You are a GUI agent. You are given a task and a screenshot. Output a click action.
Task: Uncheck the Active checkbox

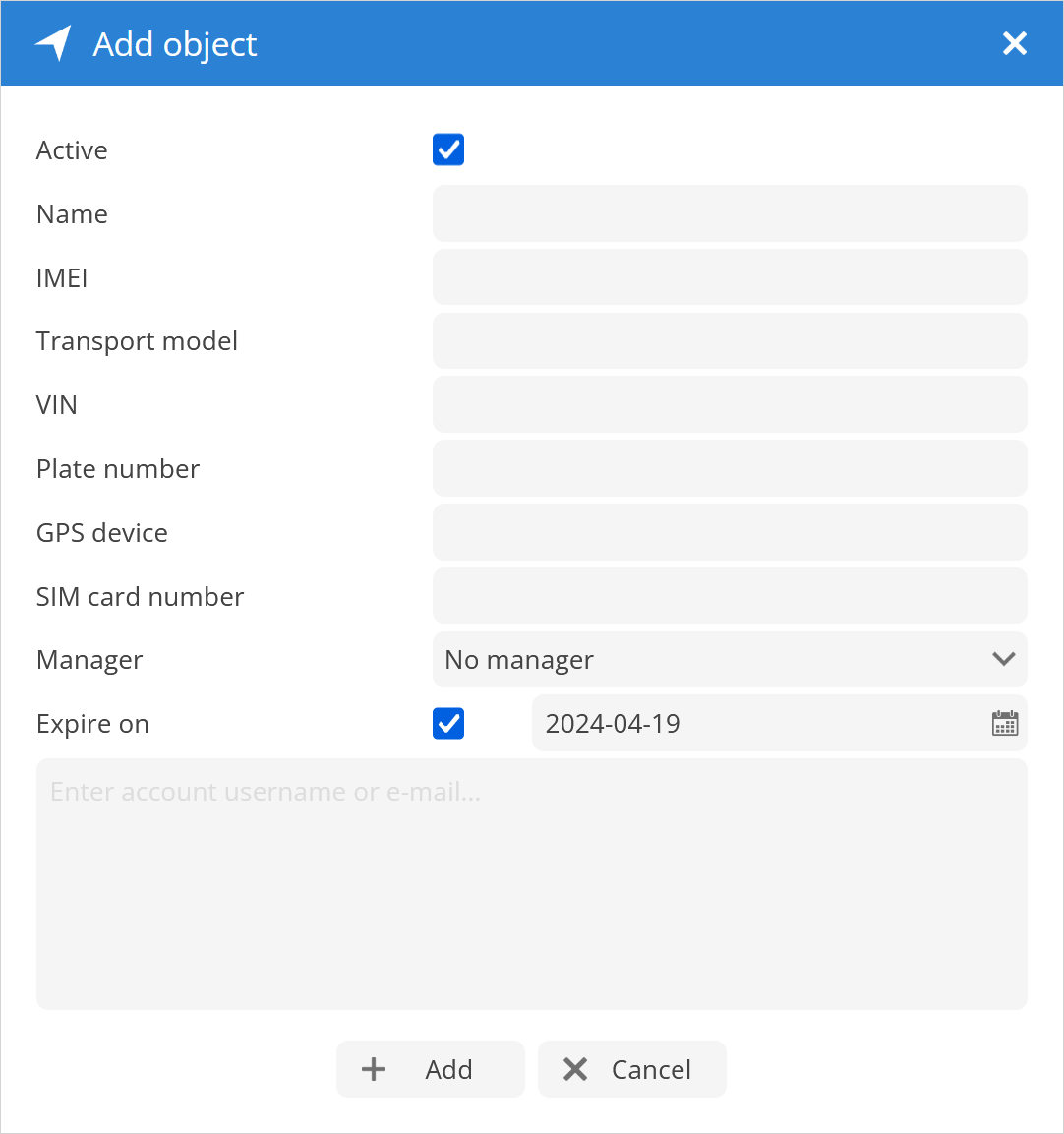coord(448,149)
